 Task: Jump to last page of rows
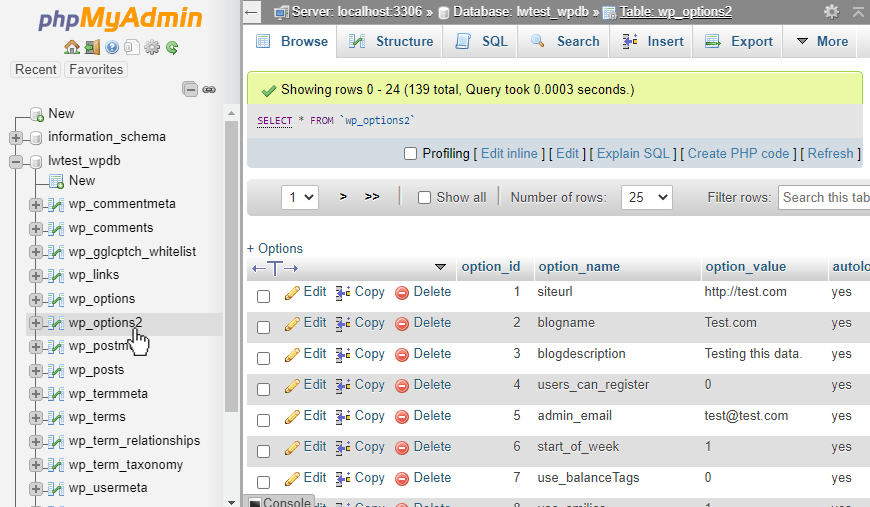[x=372, y=197]
